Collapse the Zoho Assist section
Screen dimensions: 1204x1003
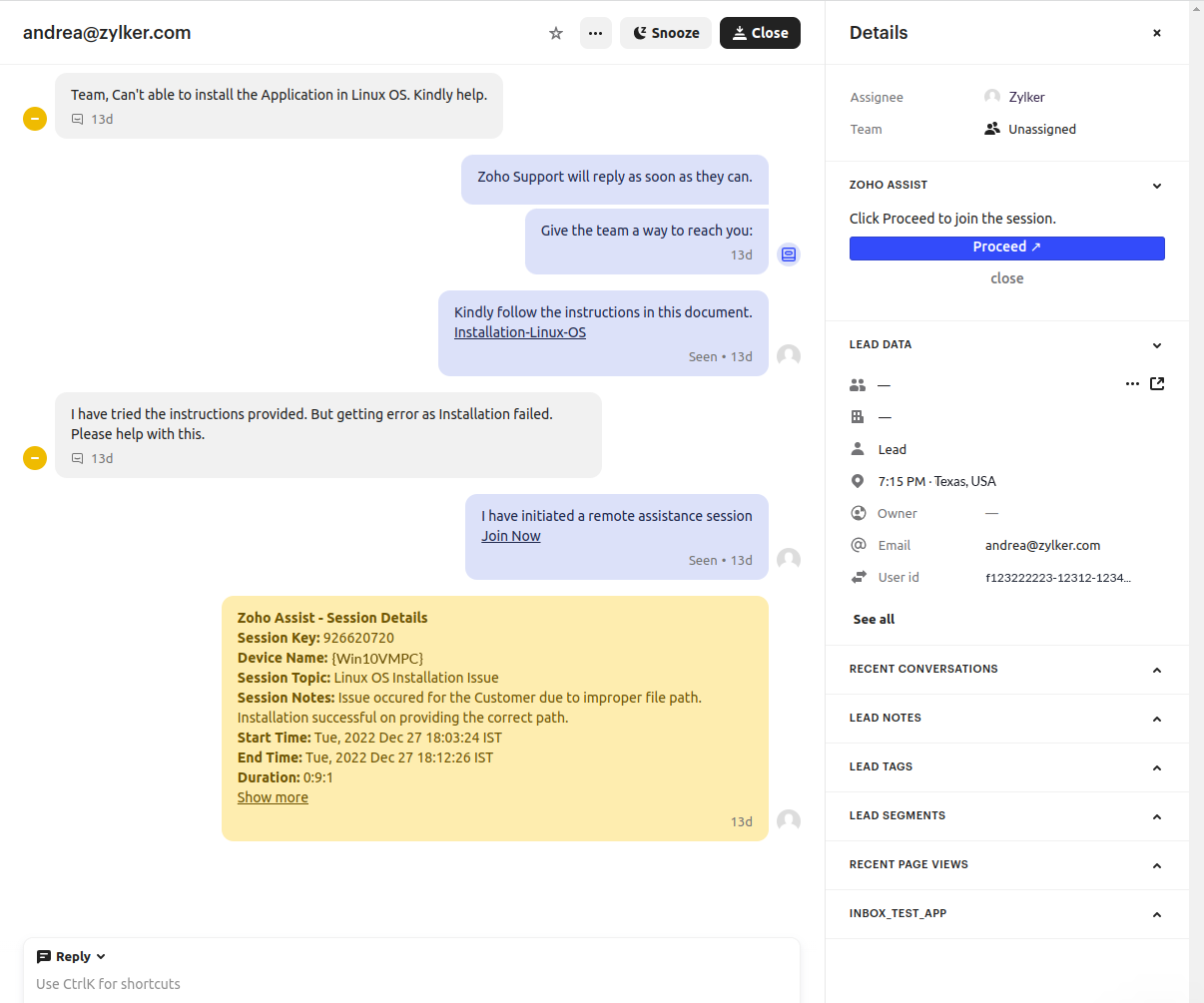[1157, 186]
